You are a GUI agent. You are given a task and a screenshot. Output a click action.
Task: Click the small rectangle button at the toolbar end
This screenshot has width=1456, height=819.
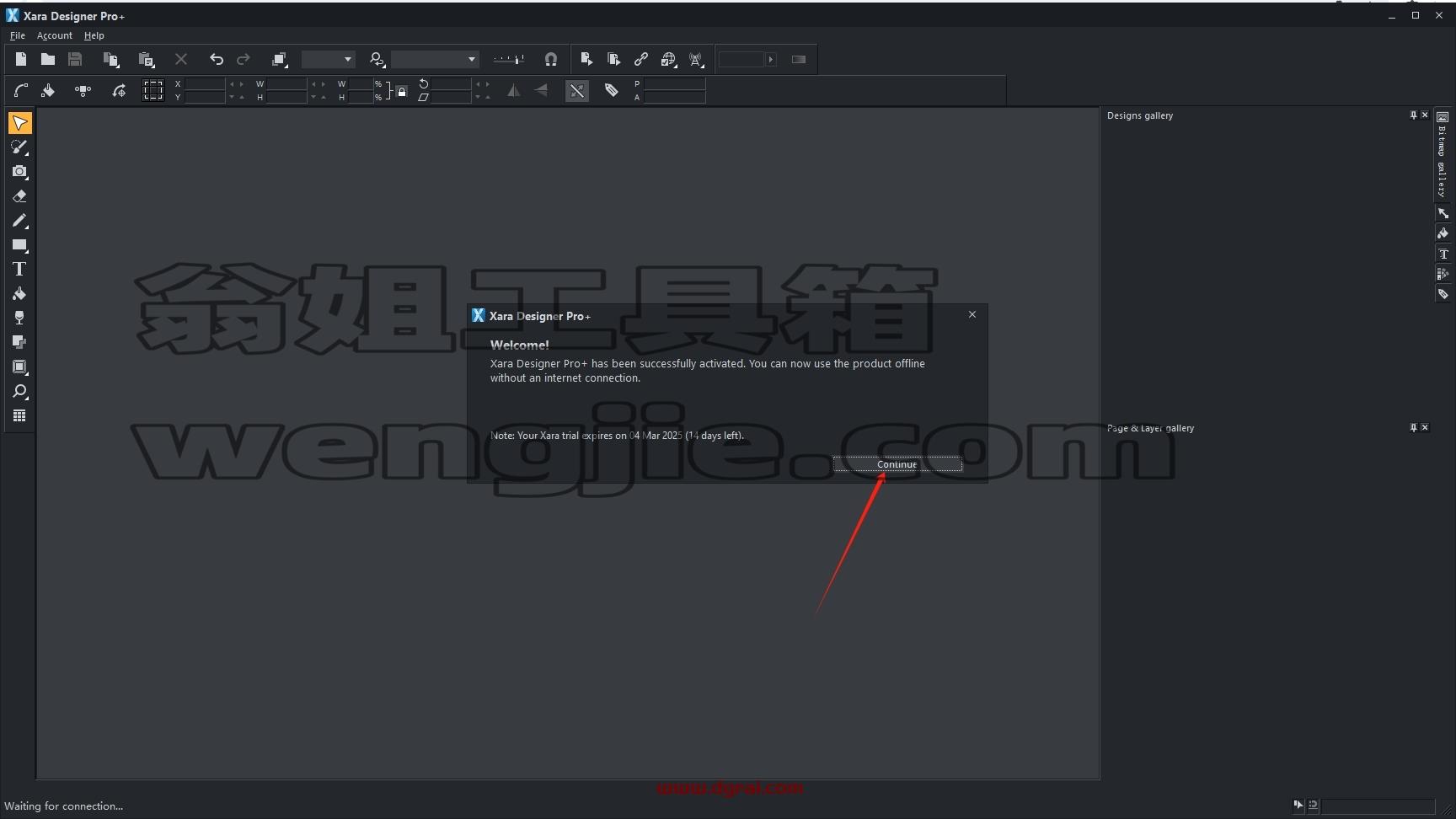click(799, 59)
